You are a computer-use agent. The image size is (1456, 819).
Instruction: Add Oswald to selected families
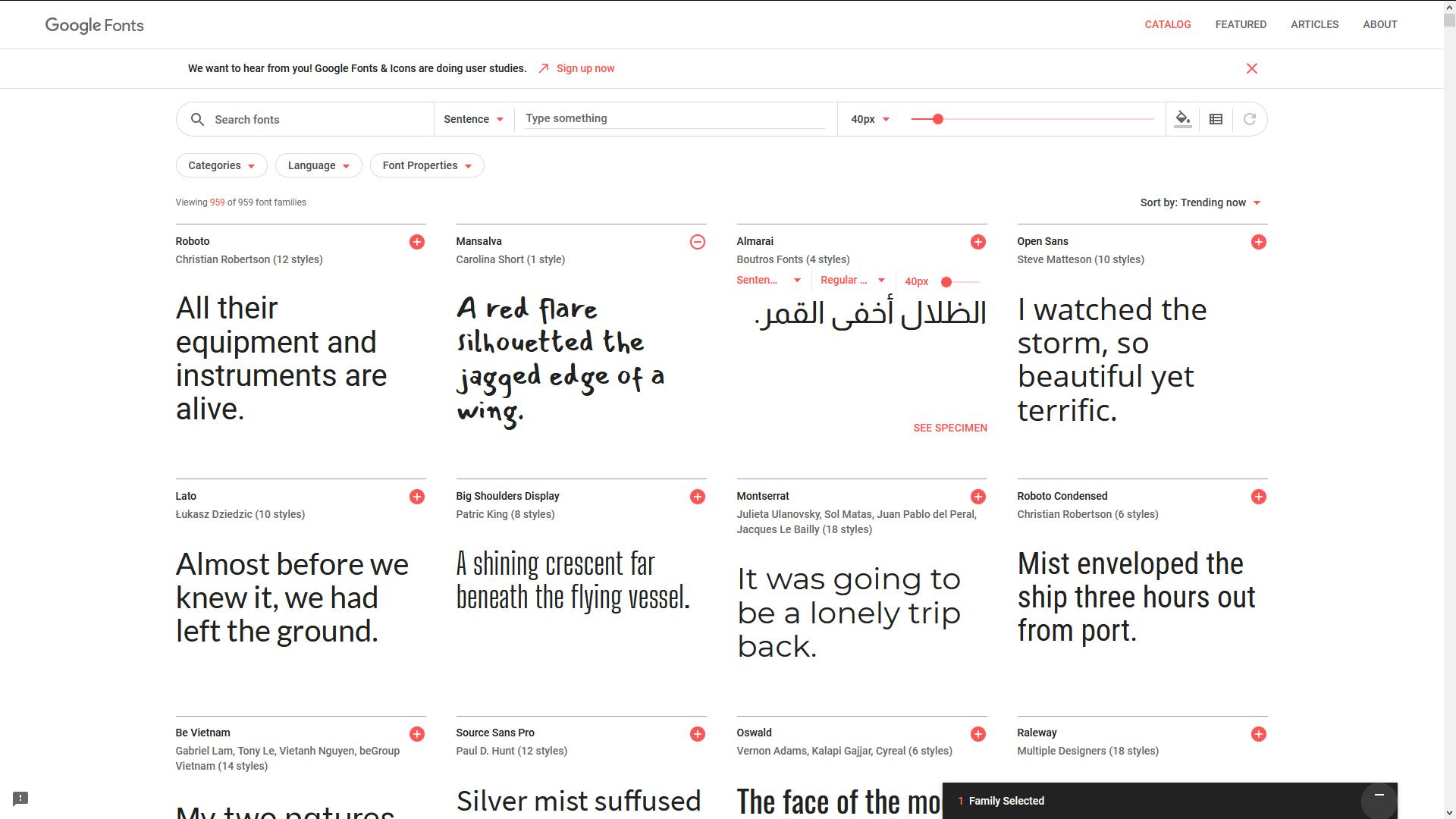tap(977, 733)
